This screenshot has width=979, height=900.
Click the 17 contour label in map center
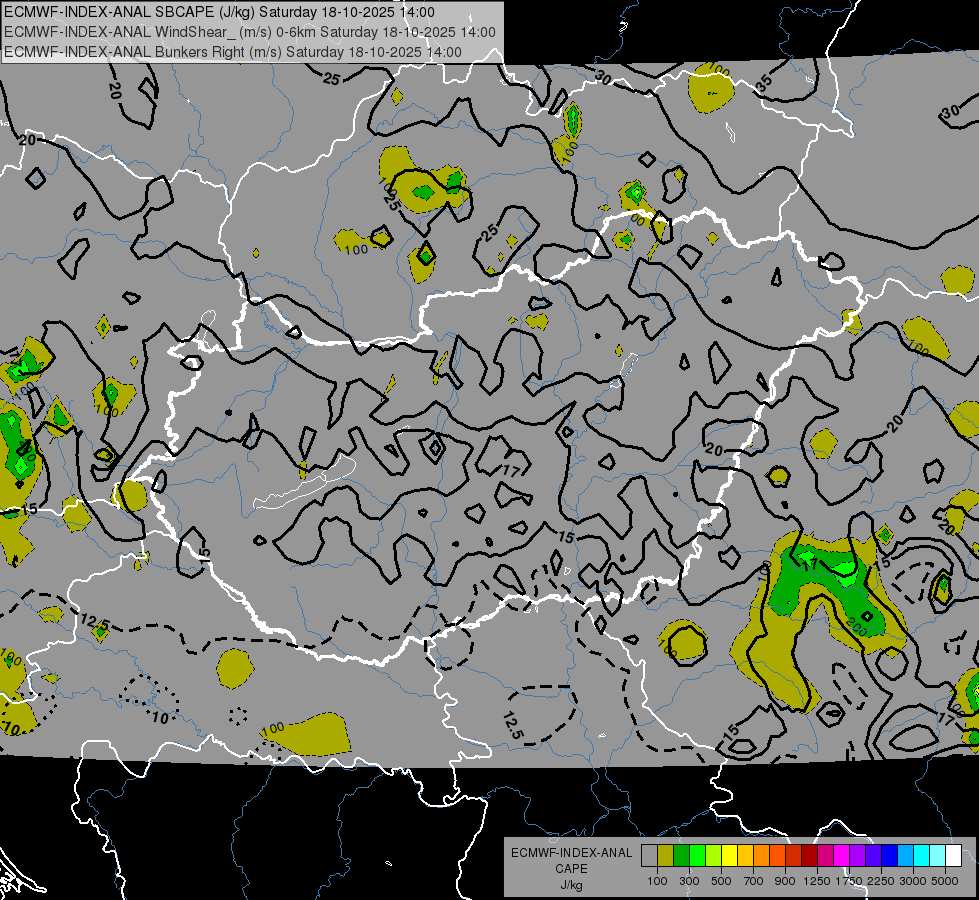pos(512,472)
